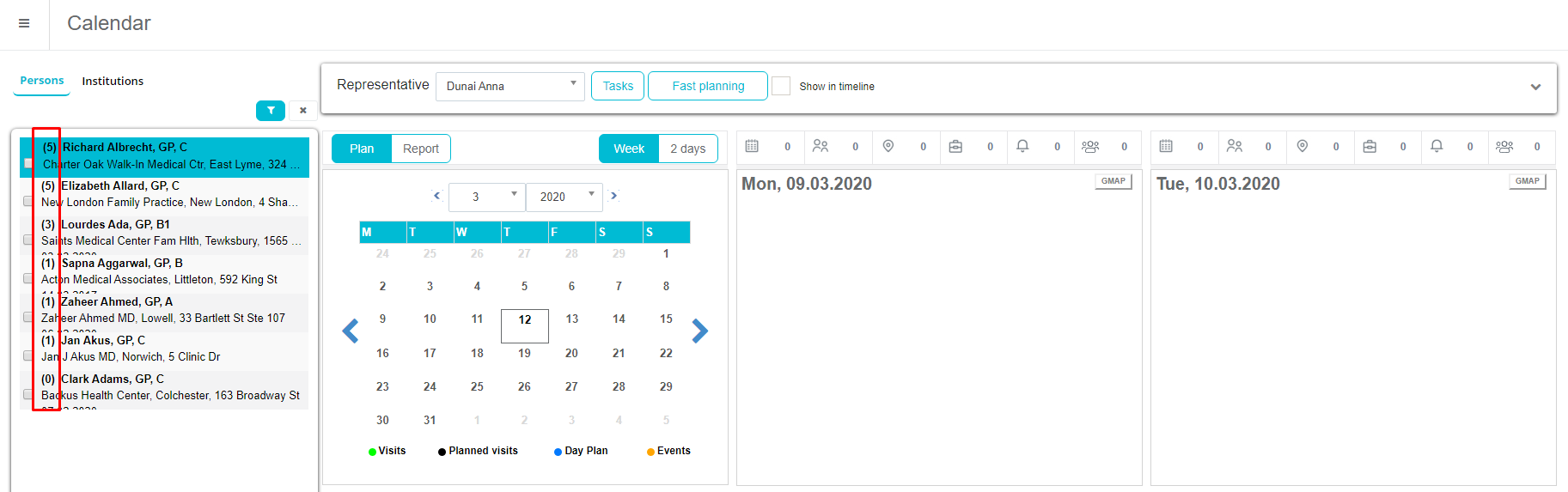Switch to the Institutions tab
The image size is (1568, 492).
coord(113,81)
